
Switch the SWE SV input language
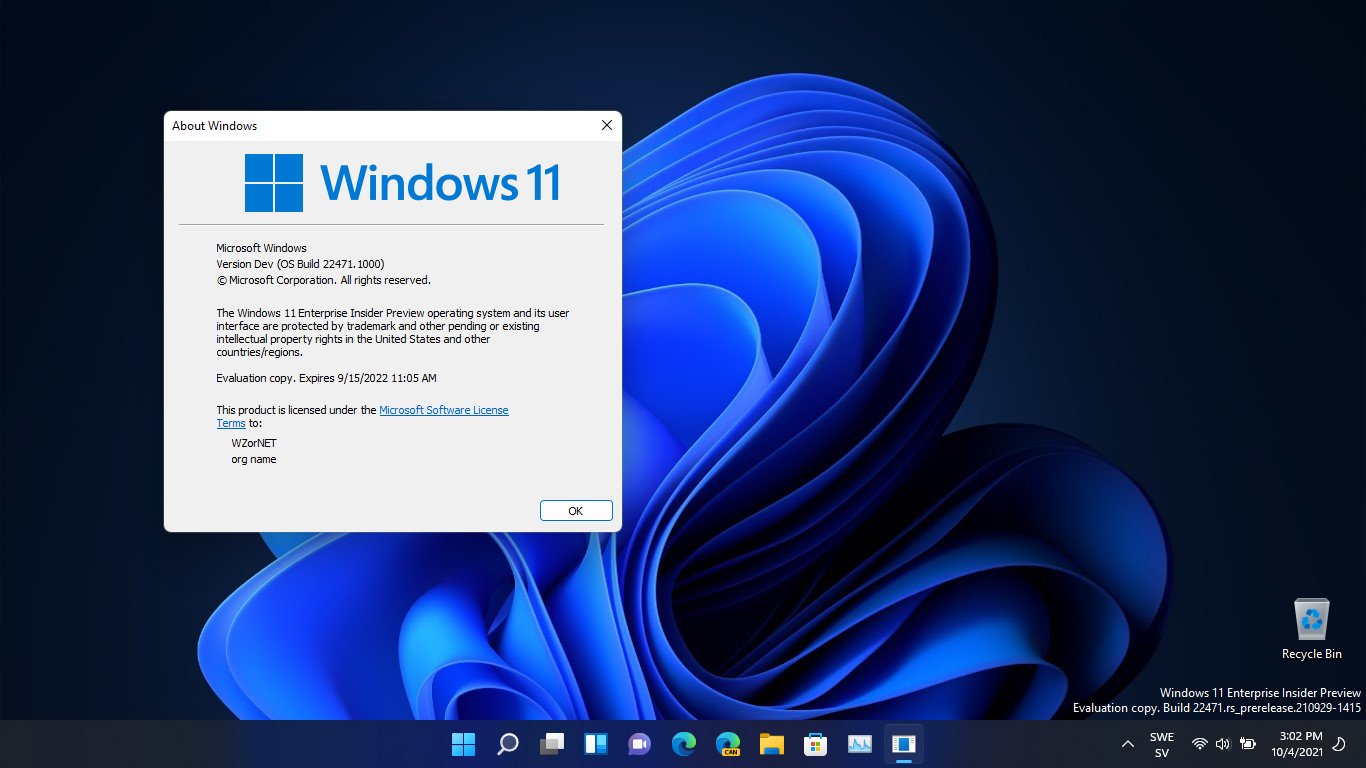click(1162, 745)
